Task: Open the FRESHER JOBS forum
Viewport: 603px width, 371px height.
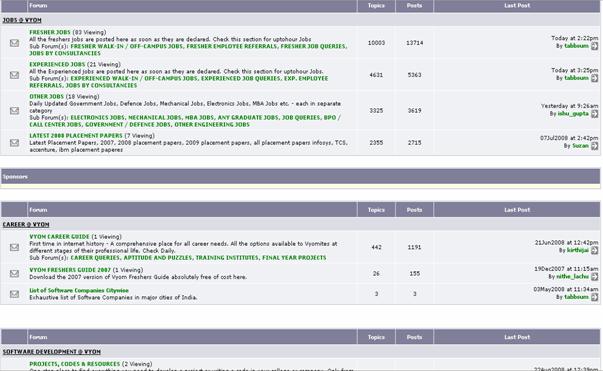Action: coord(50,32)
